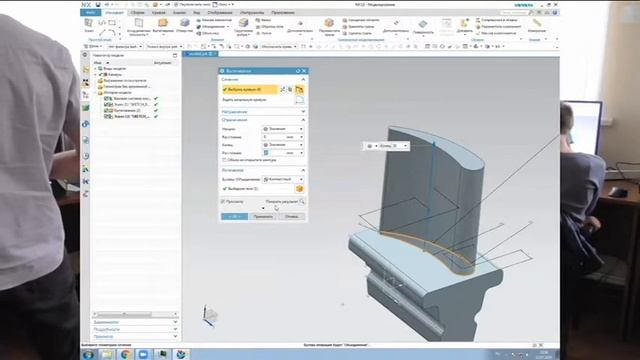Toggle checkbox of Extrude (2) feature
640x360 pixels.
(x=108, y=110)
